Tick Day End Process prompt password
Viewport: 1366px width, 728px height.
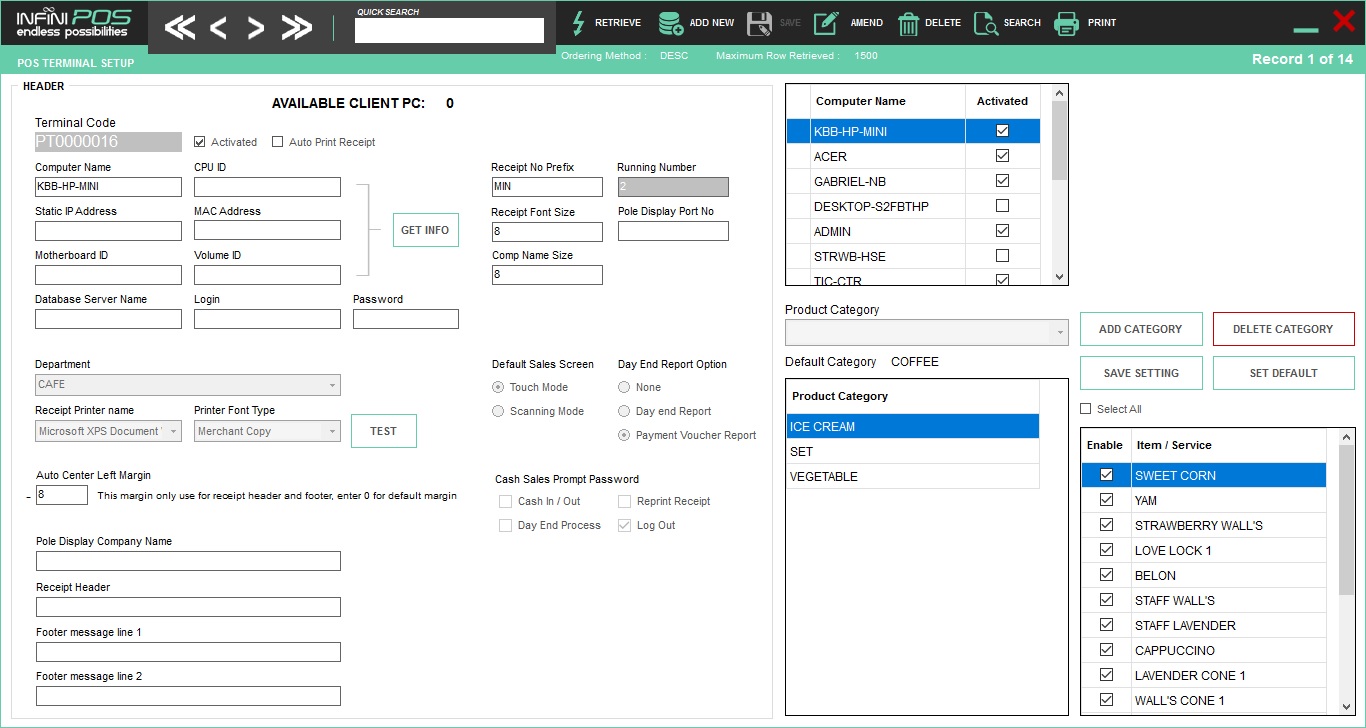[505, 525]
